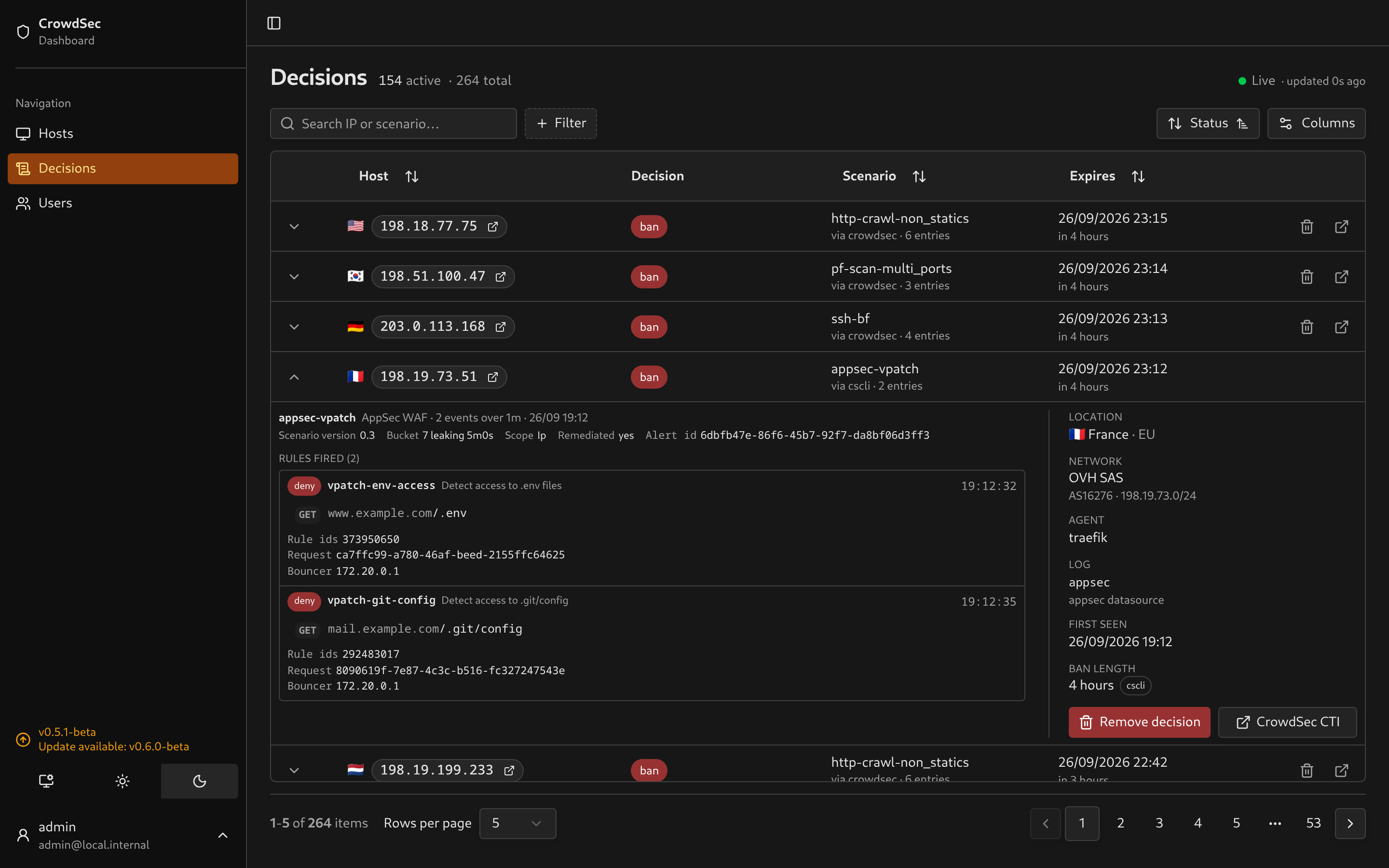Go to page 2
1389x868 pixels.
[1120, 823]
